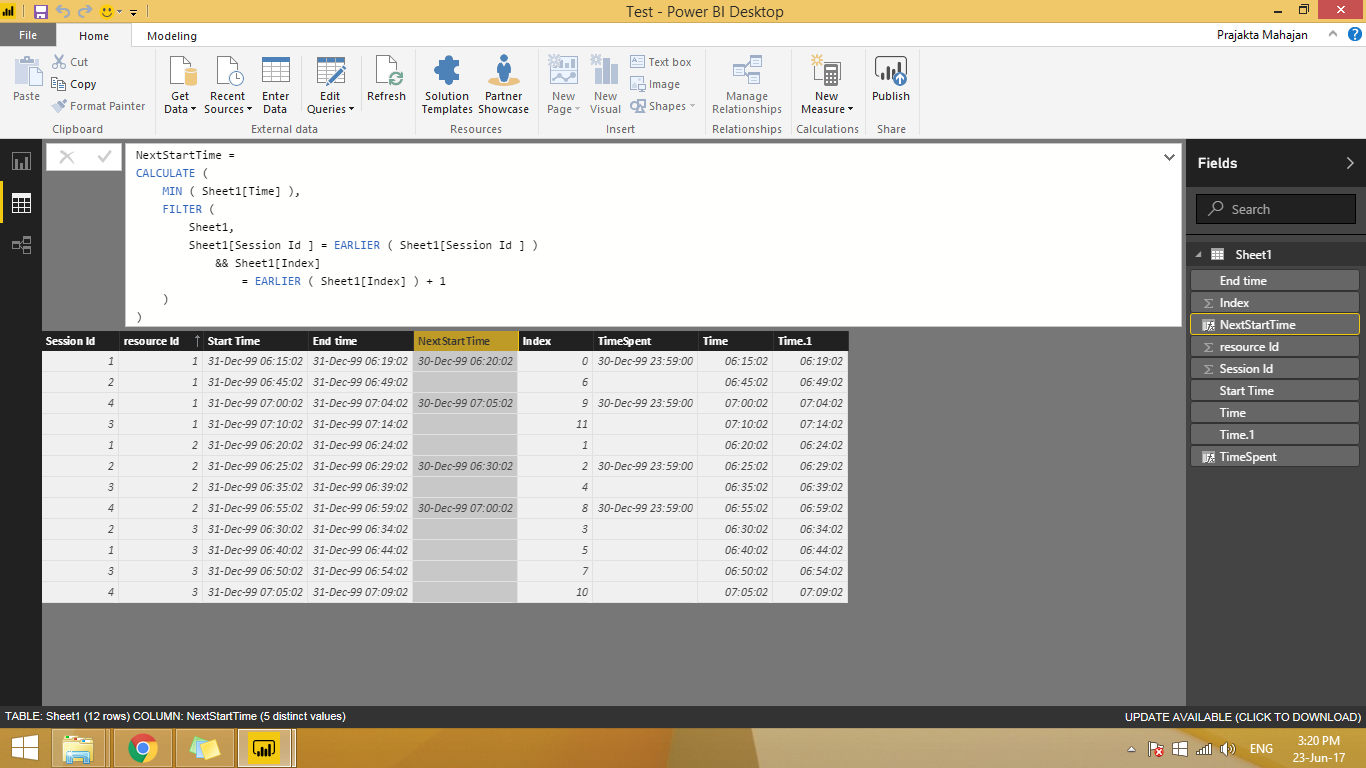Expand the ribbon chevron near user name

point(1331,35)
